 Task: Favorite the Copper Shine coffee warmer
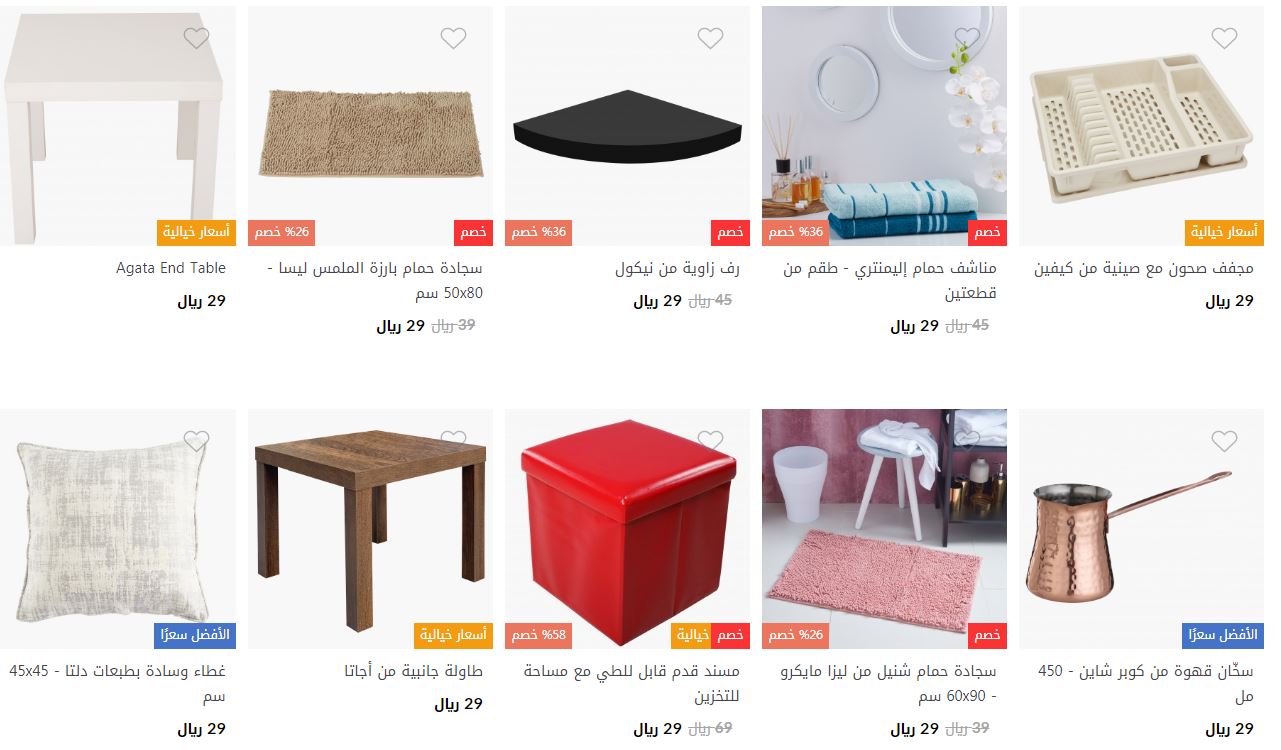1224,440
